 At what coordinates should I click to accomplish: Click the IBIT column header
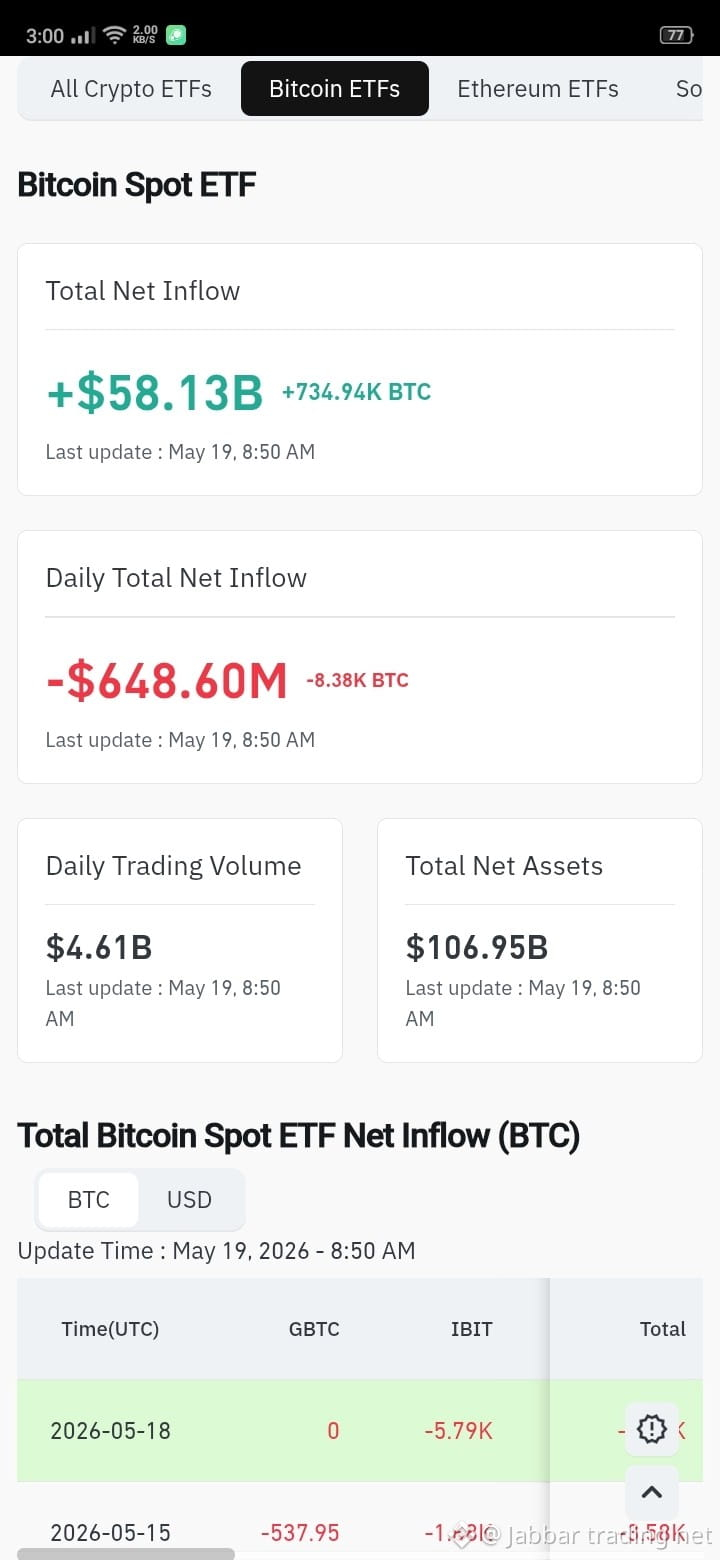471,1329
